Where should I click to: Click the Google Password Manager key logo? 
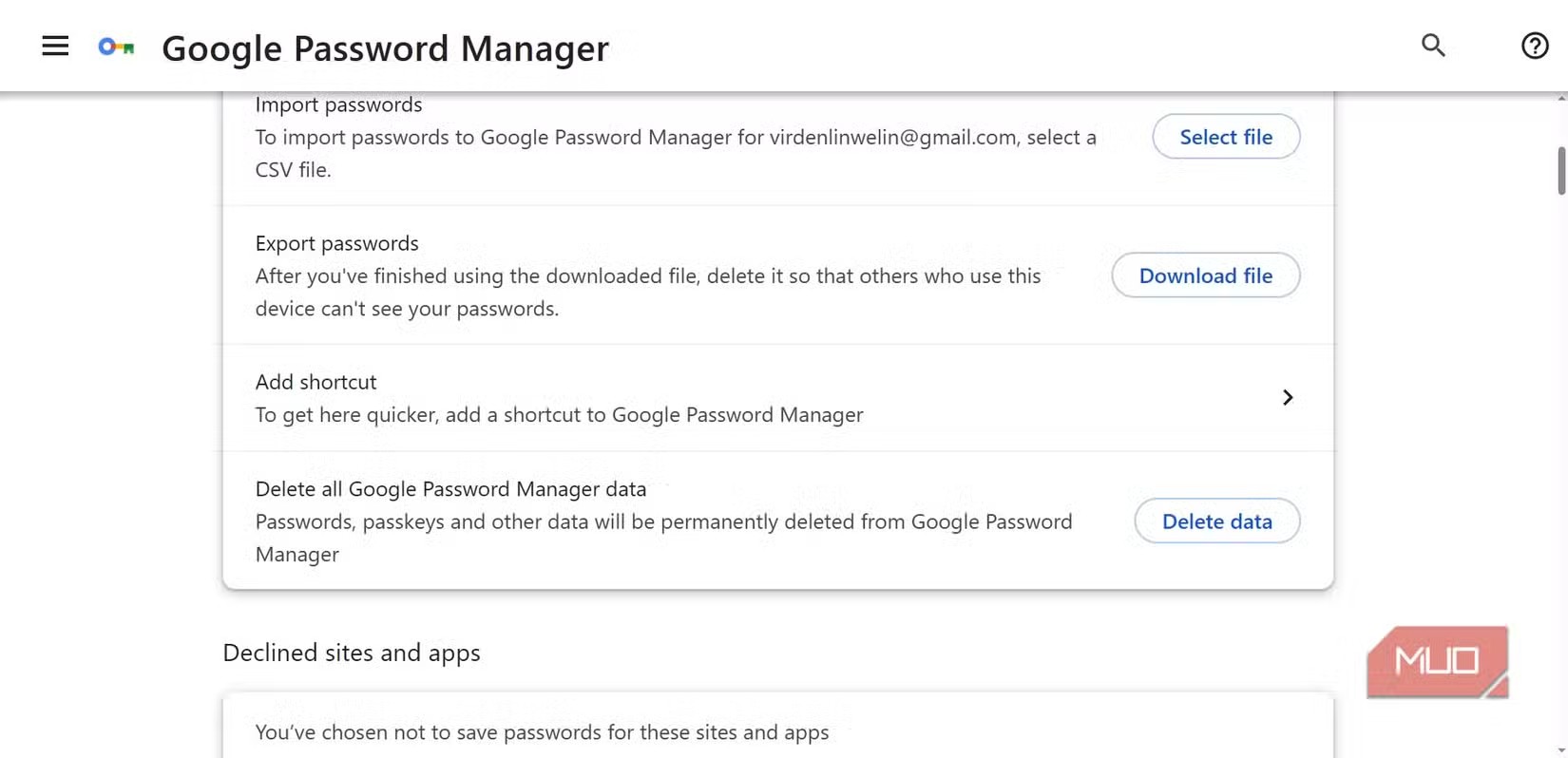coord(116,47)
